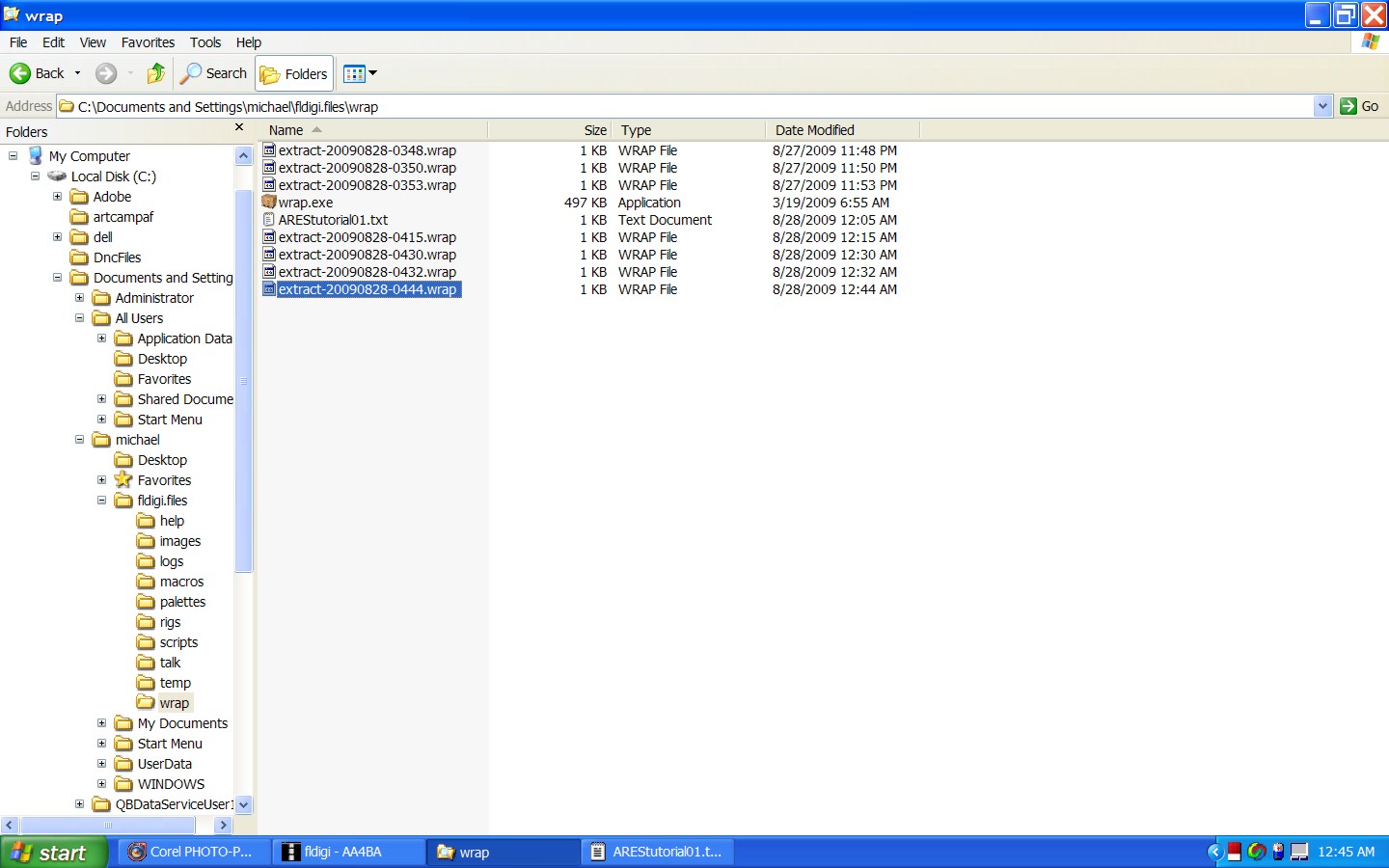
Task: Open the images folder in tree
Action: point(169,541)
